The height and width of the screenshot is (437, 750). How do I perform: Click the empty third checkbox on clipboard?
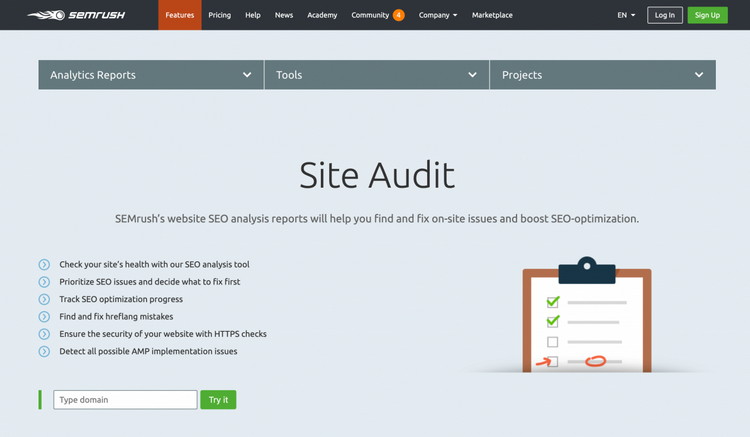551,342
